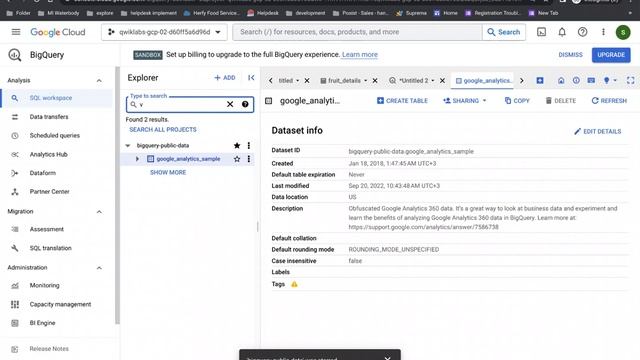Click Edit Details
640x360 pixels.
point(598,131)
